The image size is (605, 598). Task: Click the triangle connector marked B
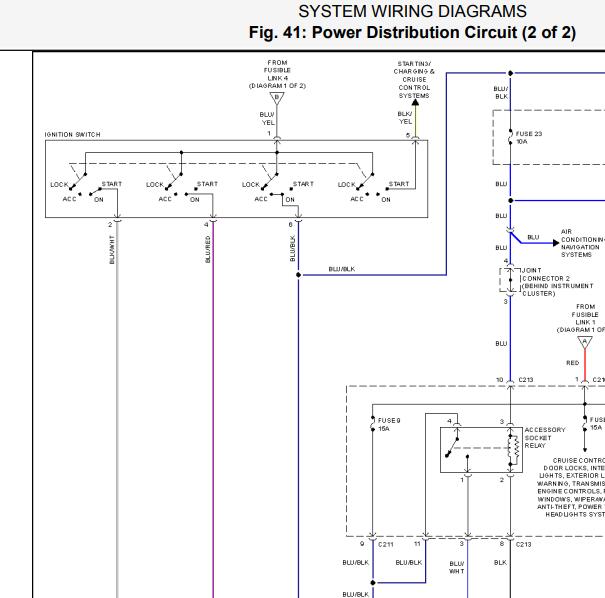click(x=277, y=98)
